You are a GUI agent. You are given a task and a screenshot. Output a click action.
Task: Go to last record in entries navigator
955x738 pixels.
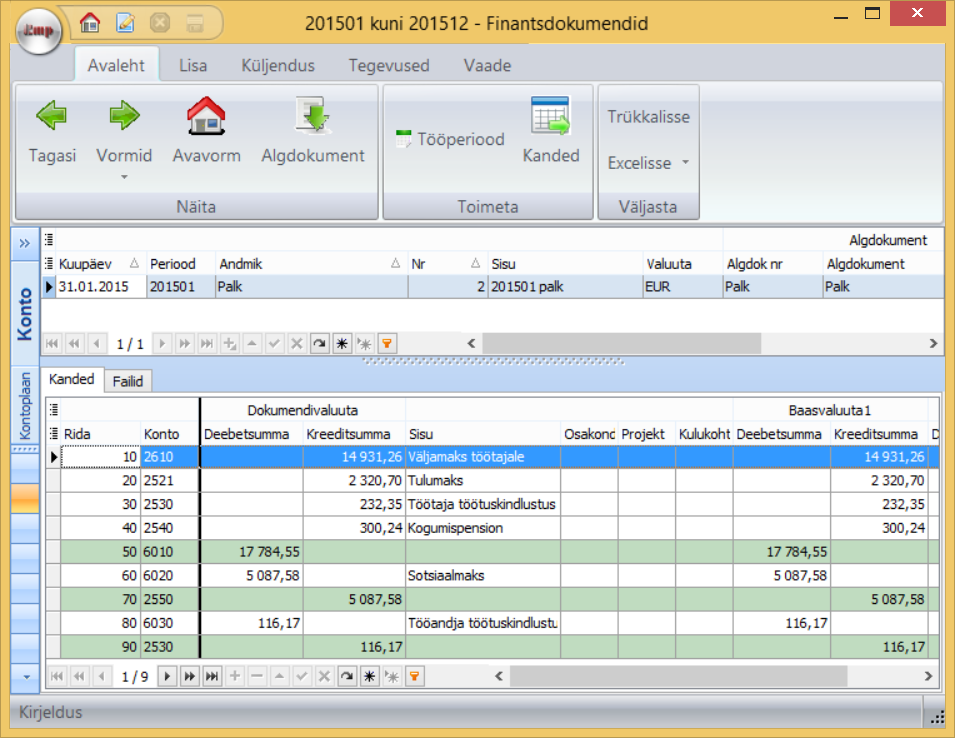(212, 676)
